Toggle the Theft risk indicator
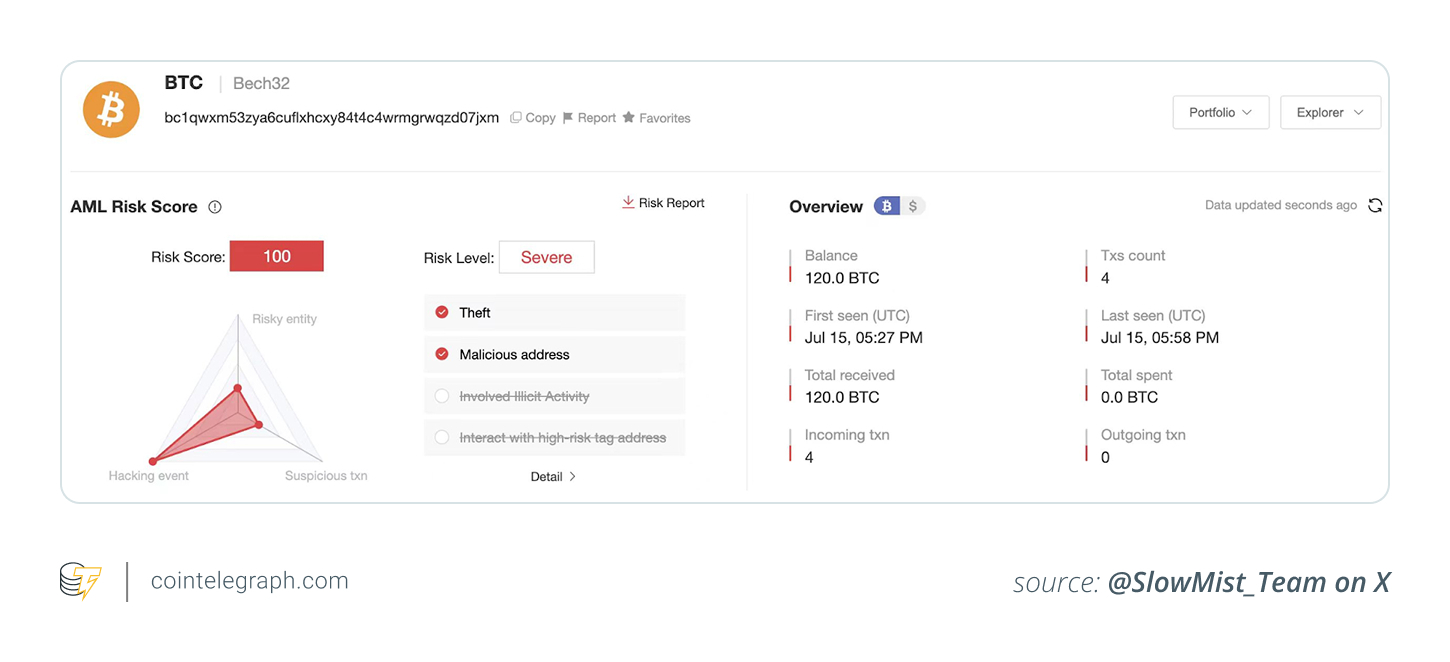 click(442, 312)
